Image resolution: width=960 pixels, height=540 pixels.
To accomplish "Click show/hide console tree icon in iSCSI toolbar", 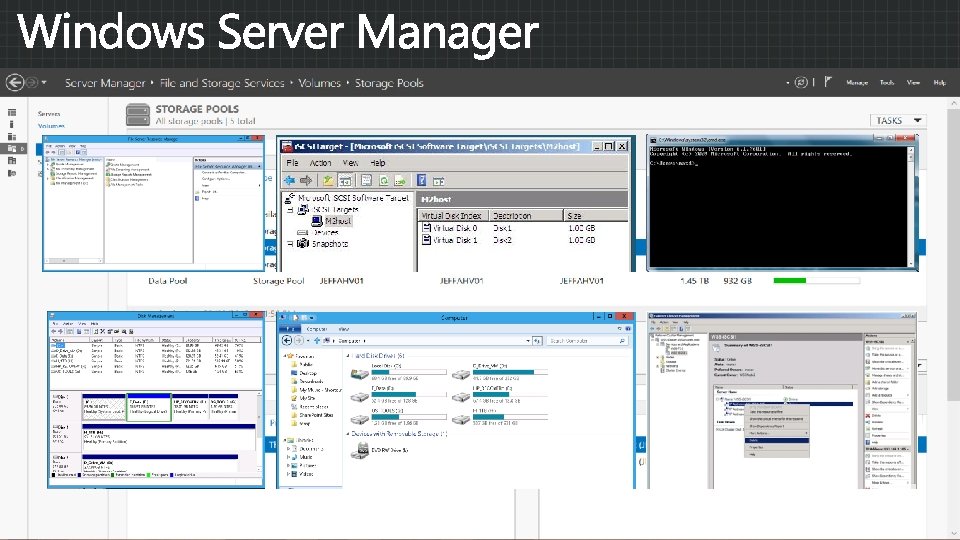I will 345,181.
